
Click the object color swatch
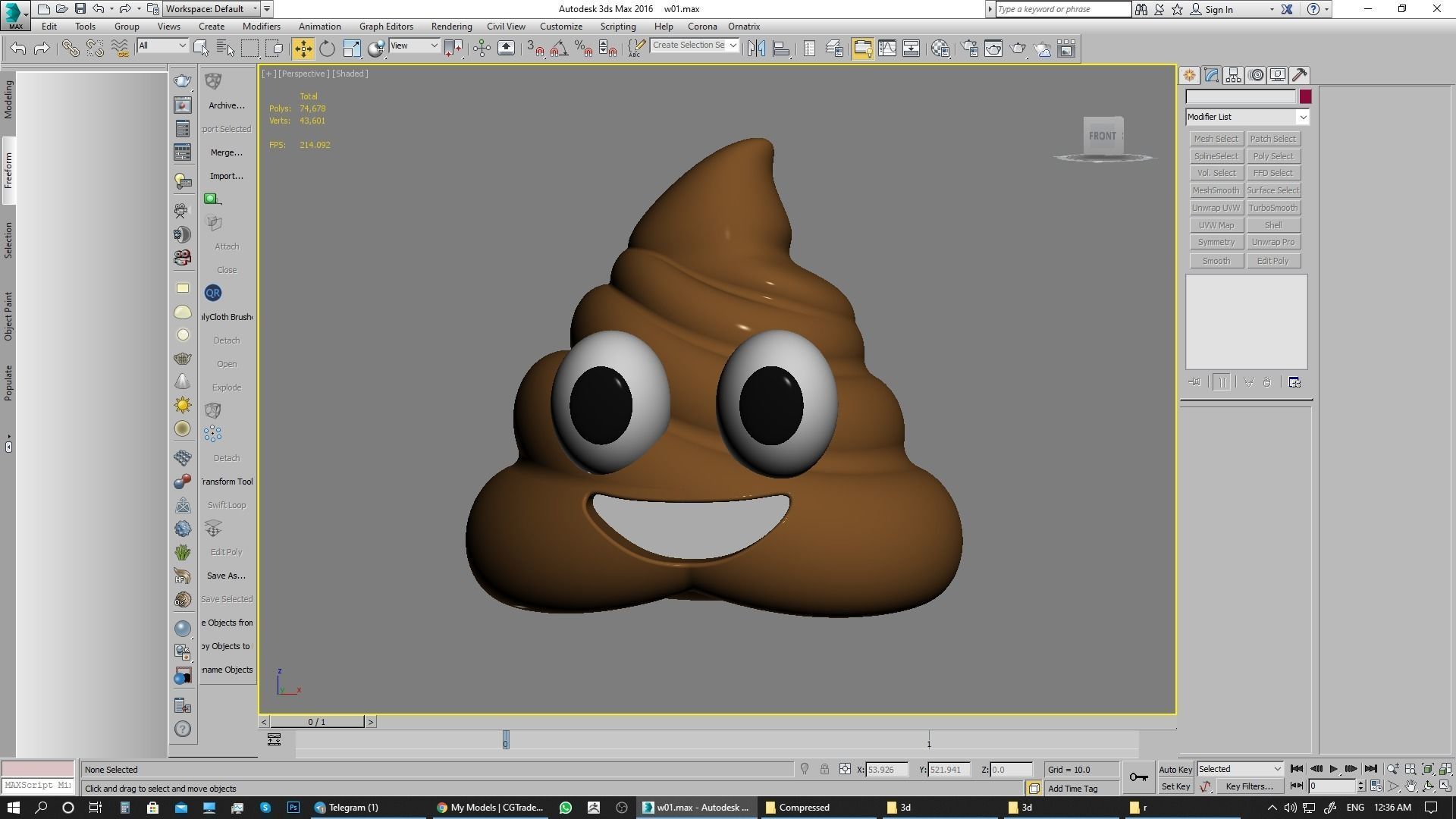click(1305, 96)
